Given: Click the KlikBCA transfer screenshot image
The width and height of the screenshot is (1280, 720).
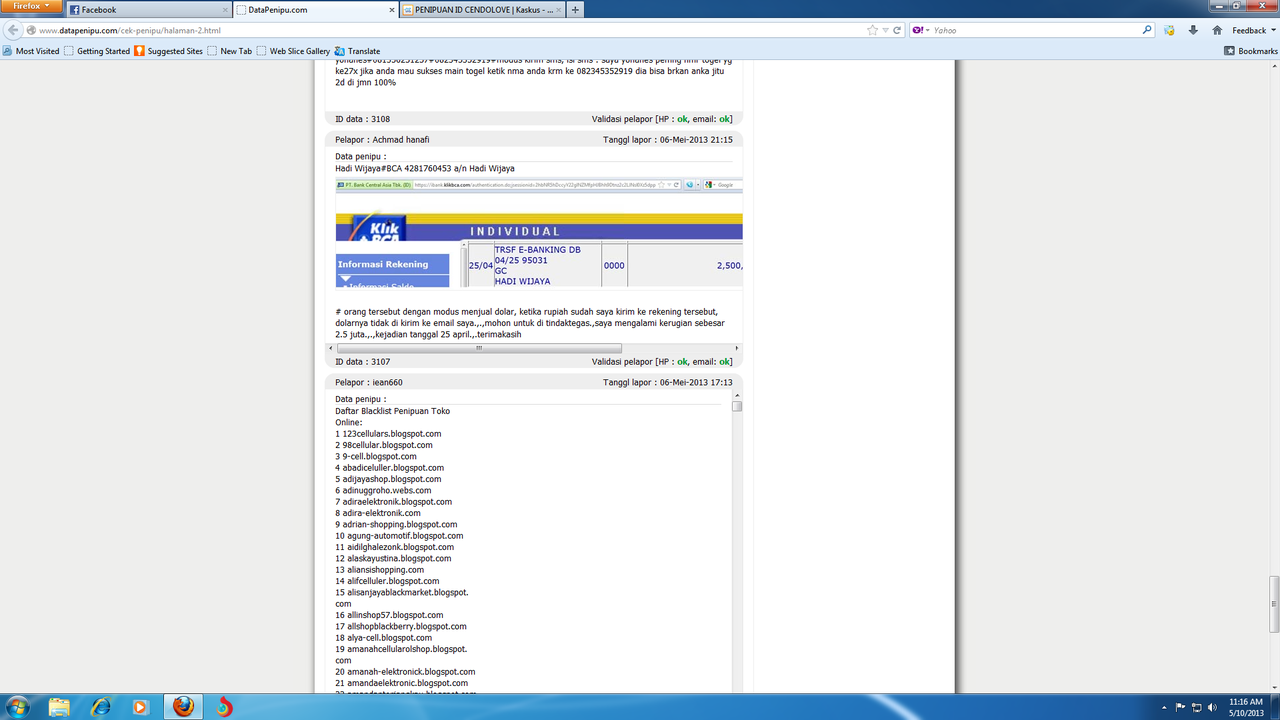Looking at the screenshot, I should click(539, 234).
